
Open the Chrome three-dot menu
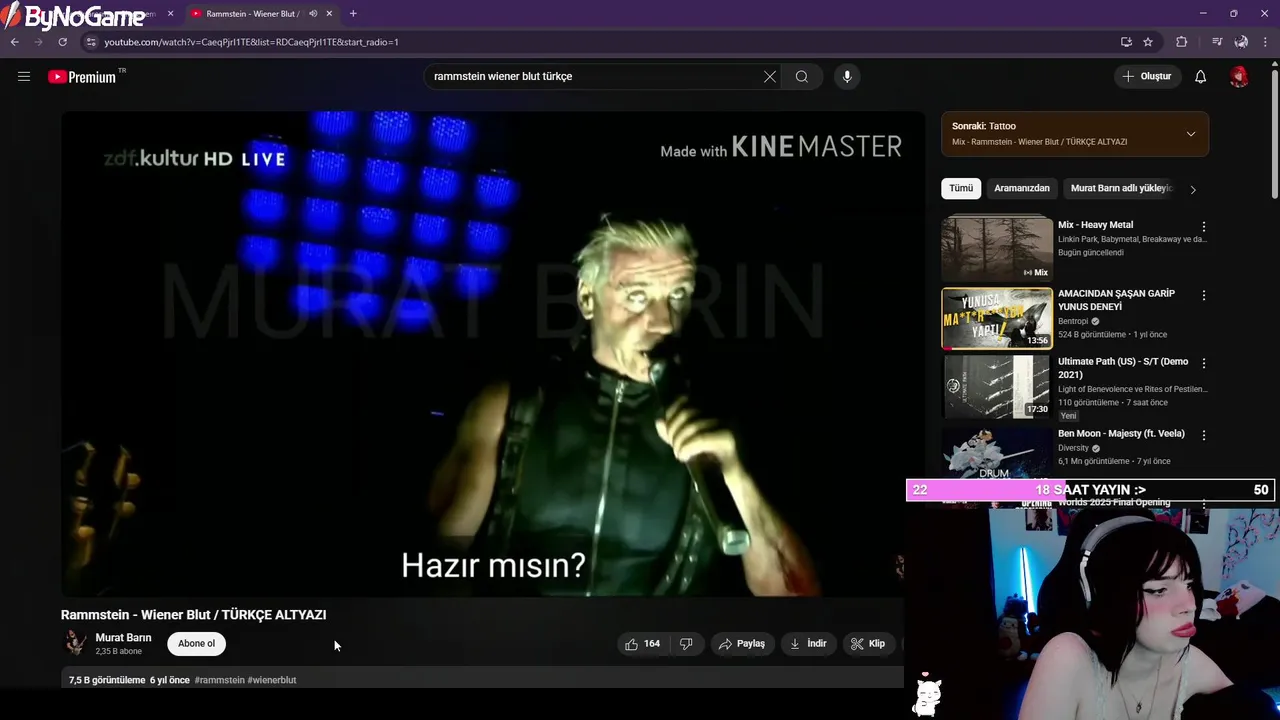click(x=1265, y=42)
